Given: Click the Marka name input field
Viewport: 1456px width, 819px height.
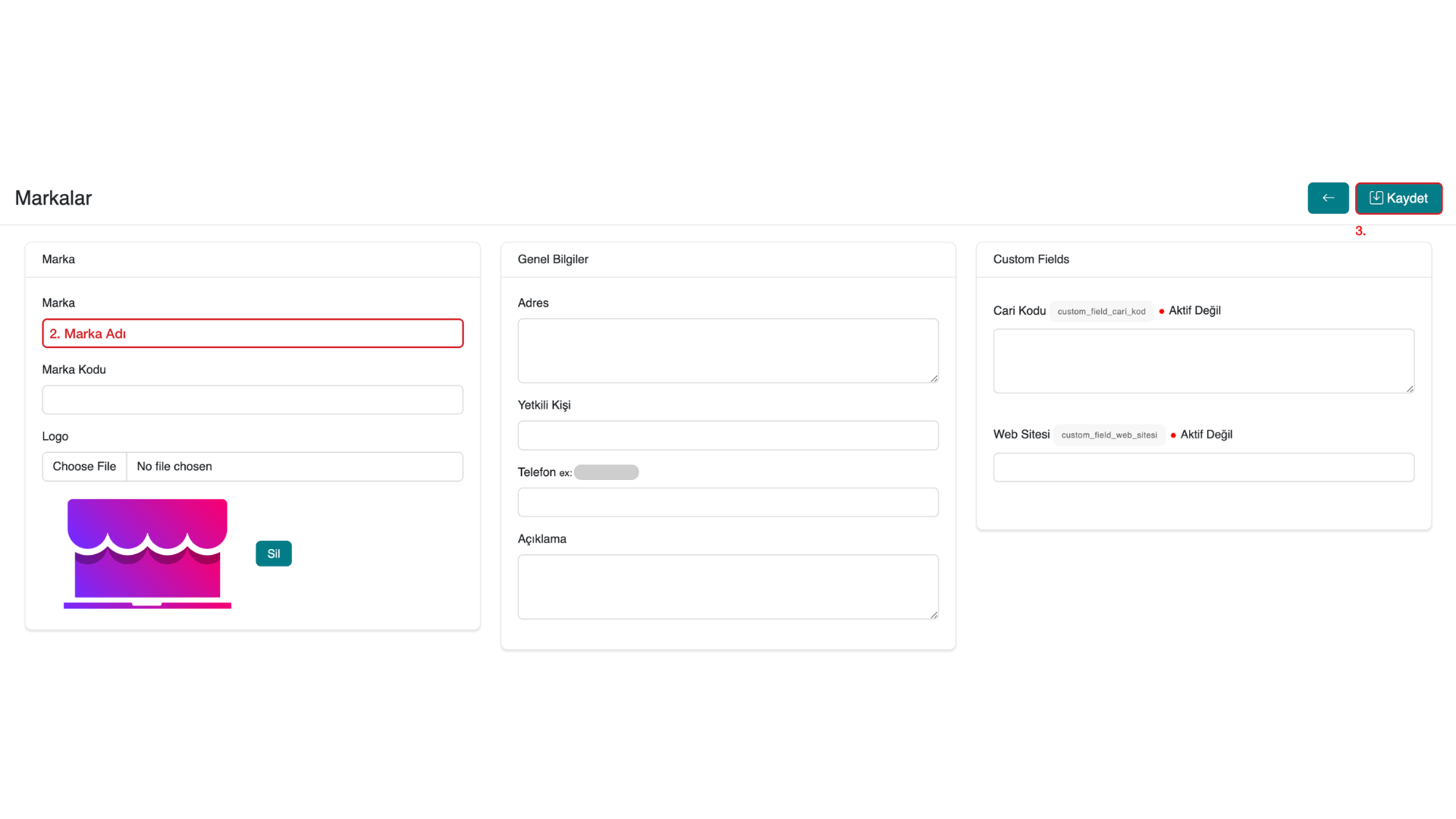Looking at the screenshot, I should [x=253, y=334].
